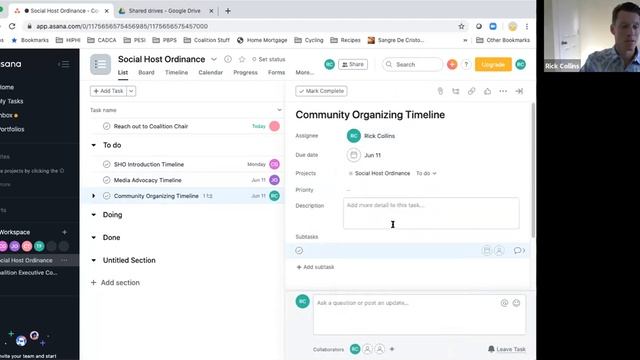The width and height of the screenshot is (640, 360).
Task: Click the Workspace plus icon in sidebar
Action: [64, 232]
